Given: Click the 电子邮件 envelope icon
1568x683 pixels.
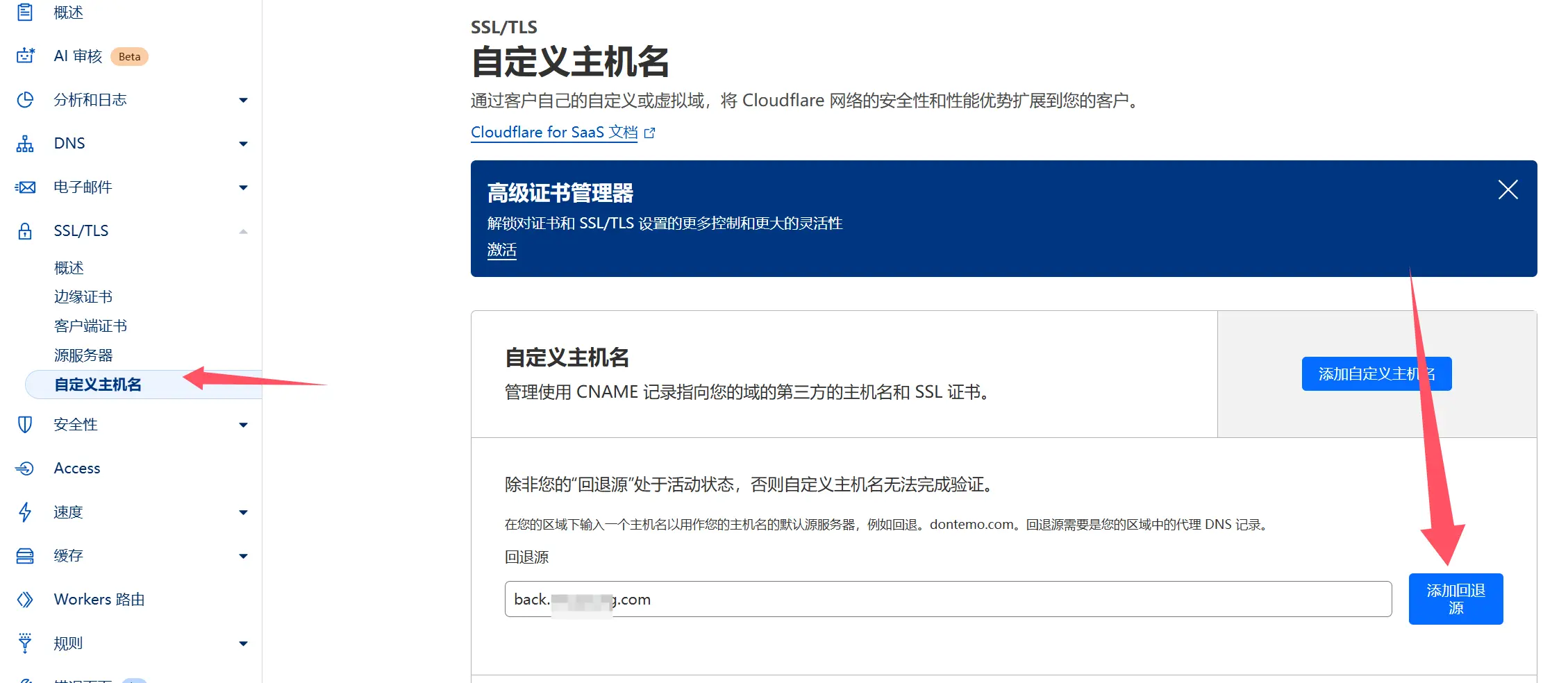Looking at the screenshot, I should [x=25, y=187].
